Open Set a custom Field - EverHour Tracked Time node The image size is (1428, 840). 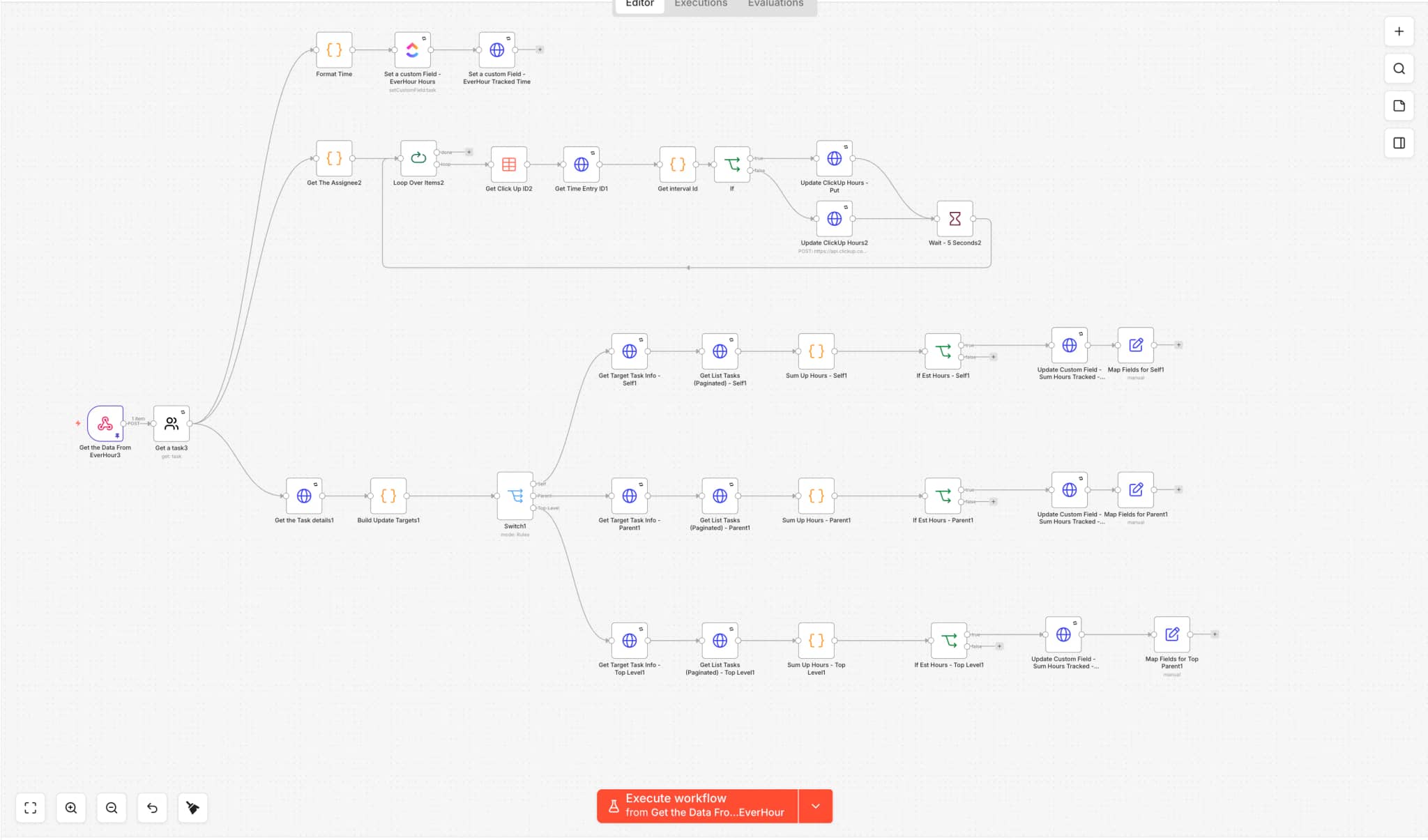496,50
